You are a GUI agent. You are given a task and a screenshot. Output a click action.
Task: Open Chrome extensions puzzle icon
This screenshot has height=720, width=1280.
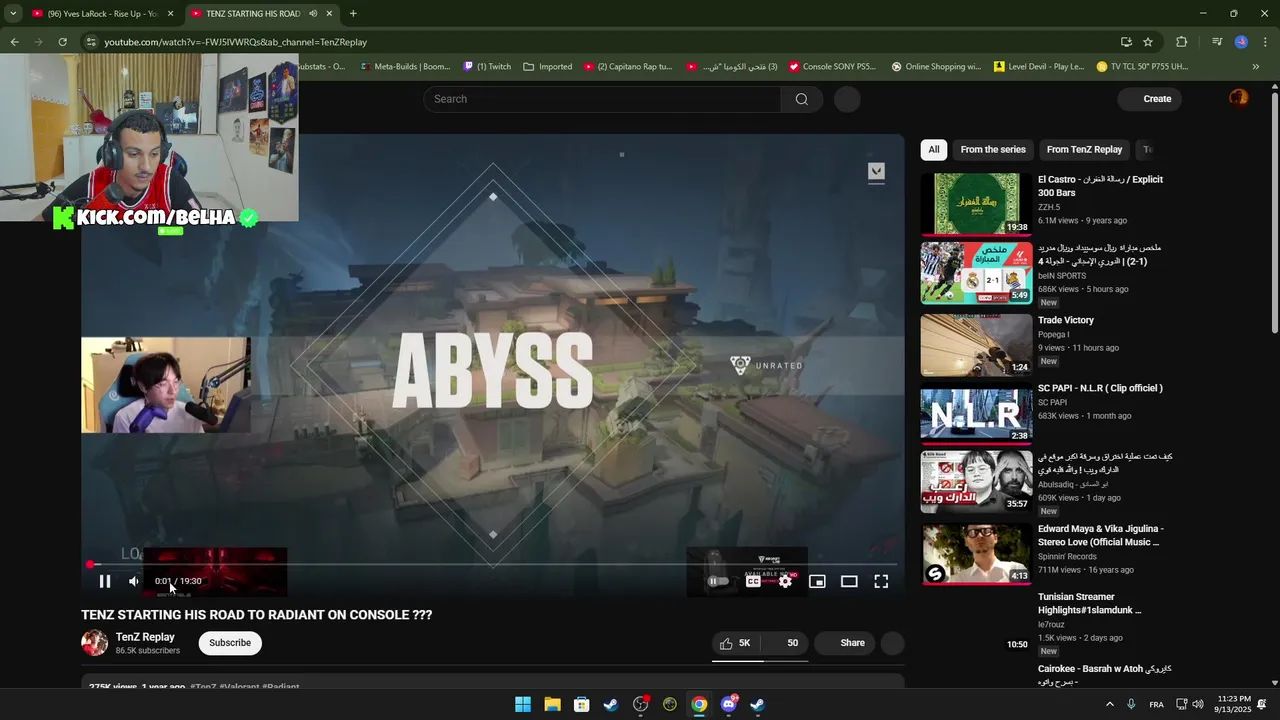pyautogui.click(x=1182, y=42)
